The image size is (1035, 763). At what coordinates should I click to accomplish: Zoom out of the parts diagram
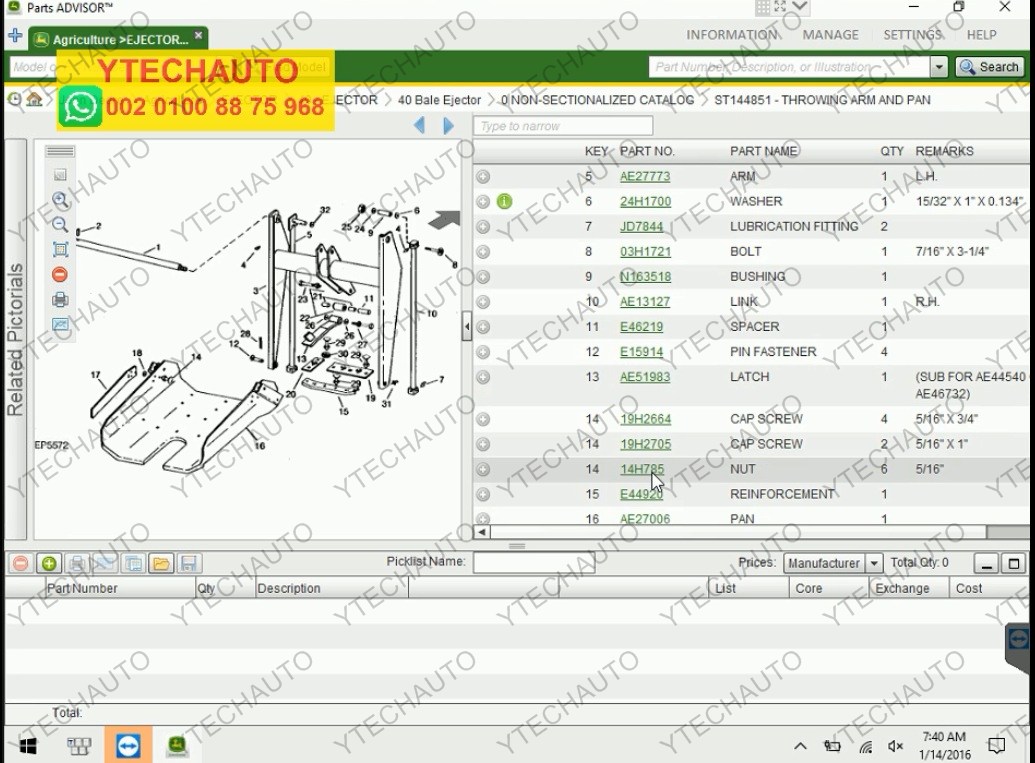click(60, 225)
